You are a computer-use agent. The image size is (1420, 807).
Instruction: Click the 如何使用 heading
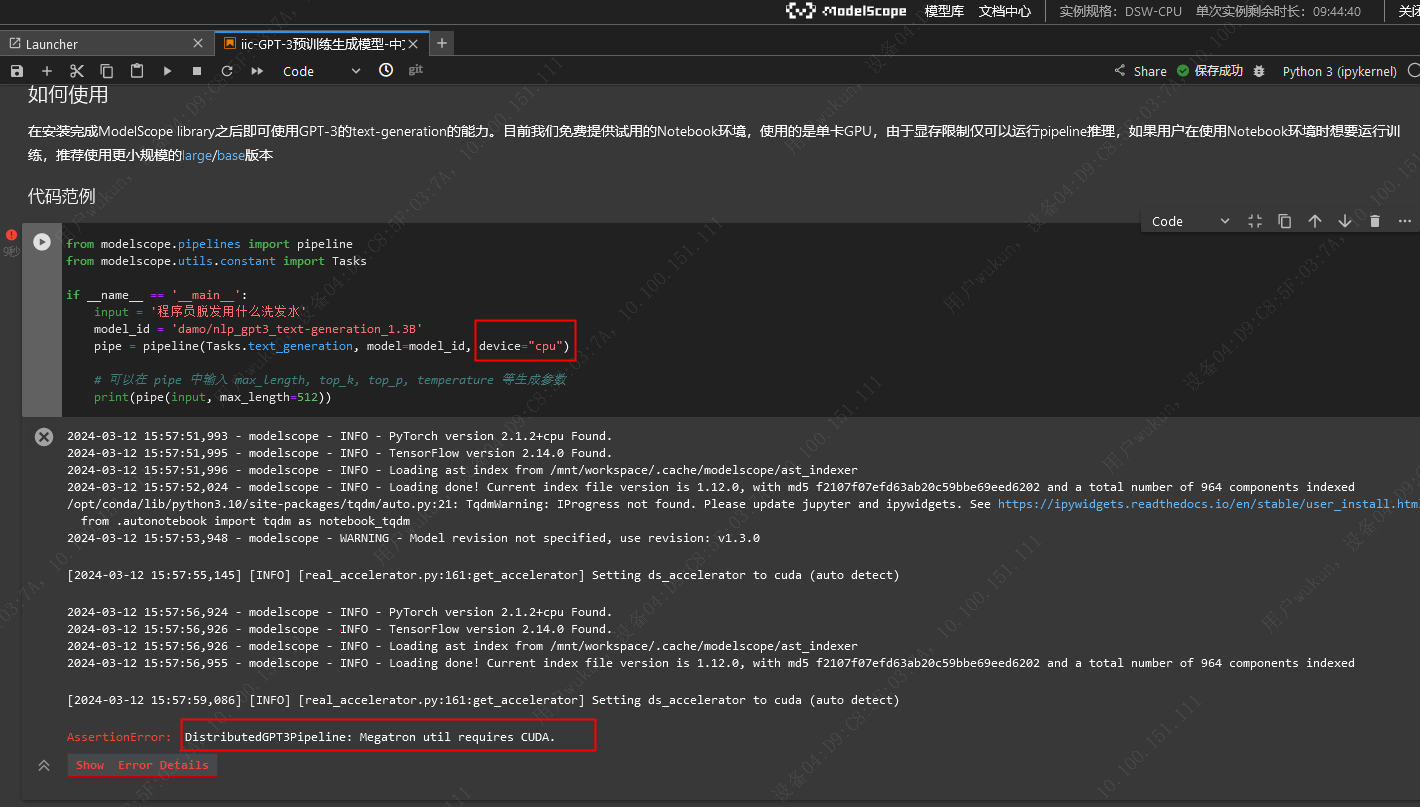[68, 95]
